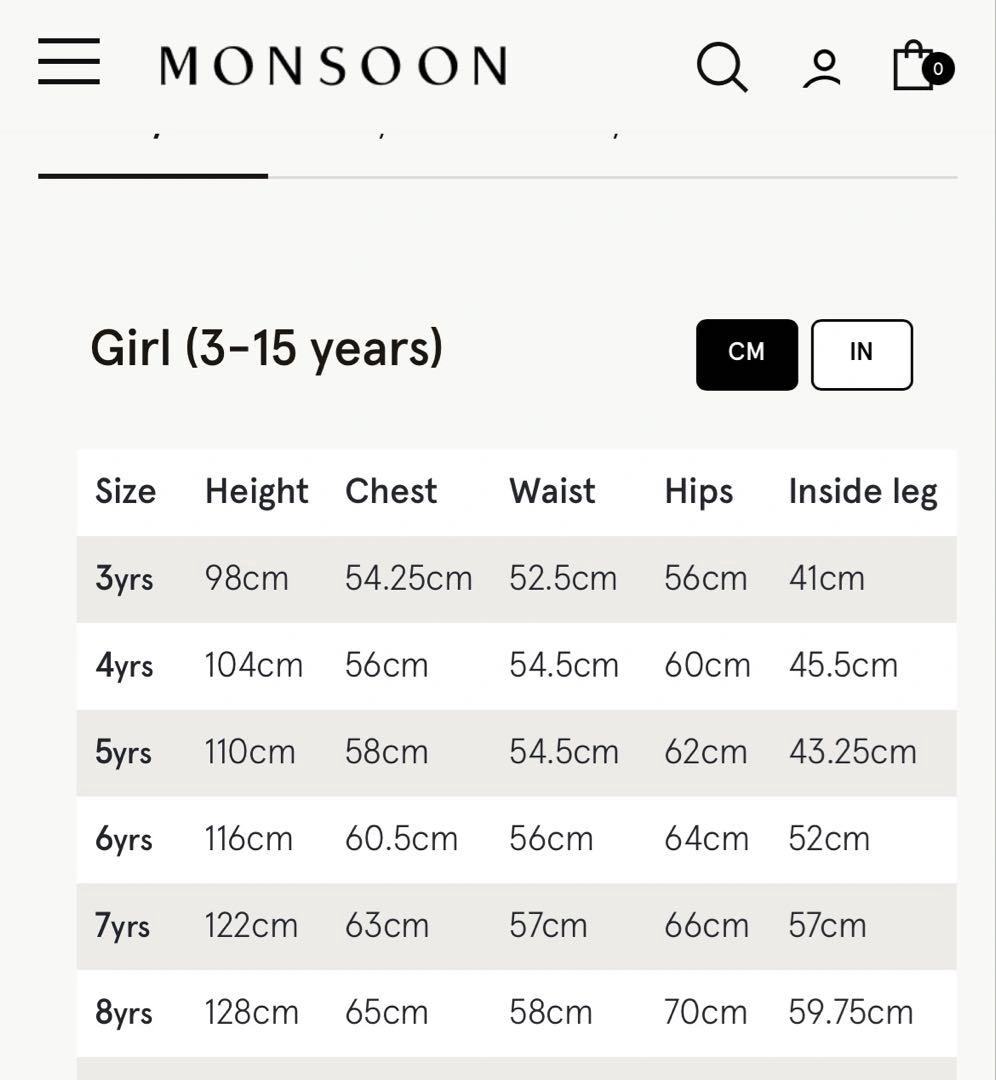Open the account profile icon
This screenshot has width=996, height=1080.
click(x=822, y=69)
